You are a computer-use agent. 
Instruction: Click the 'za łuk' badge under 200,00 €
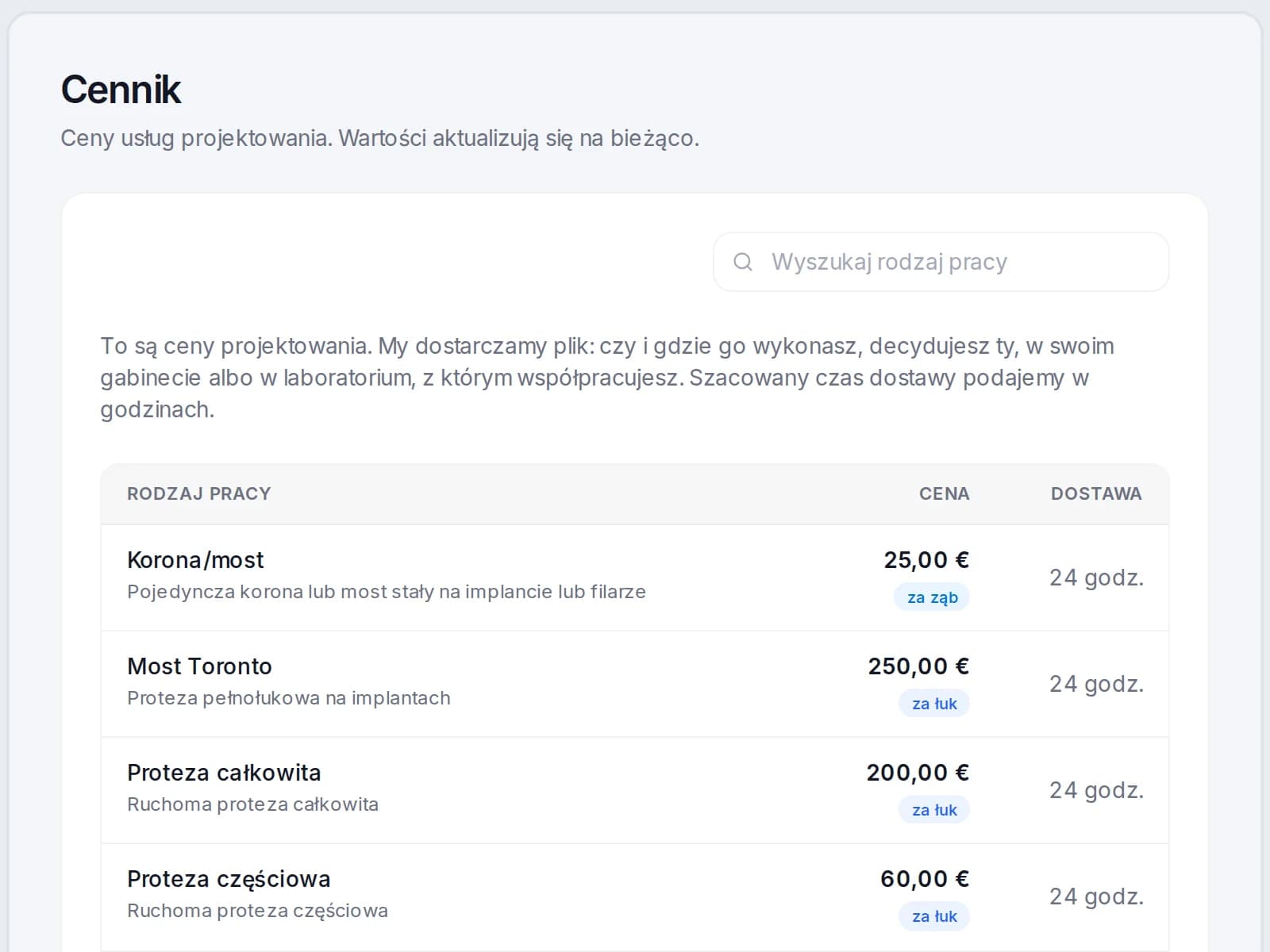point(934,810)
